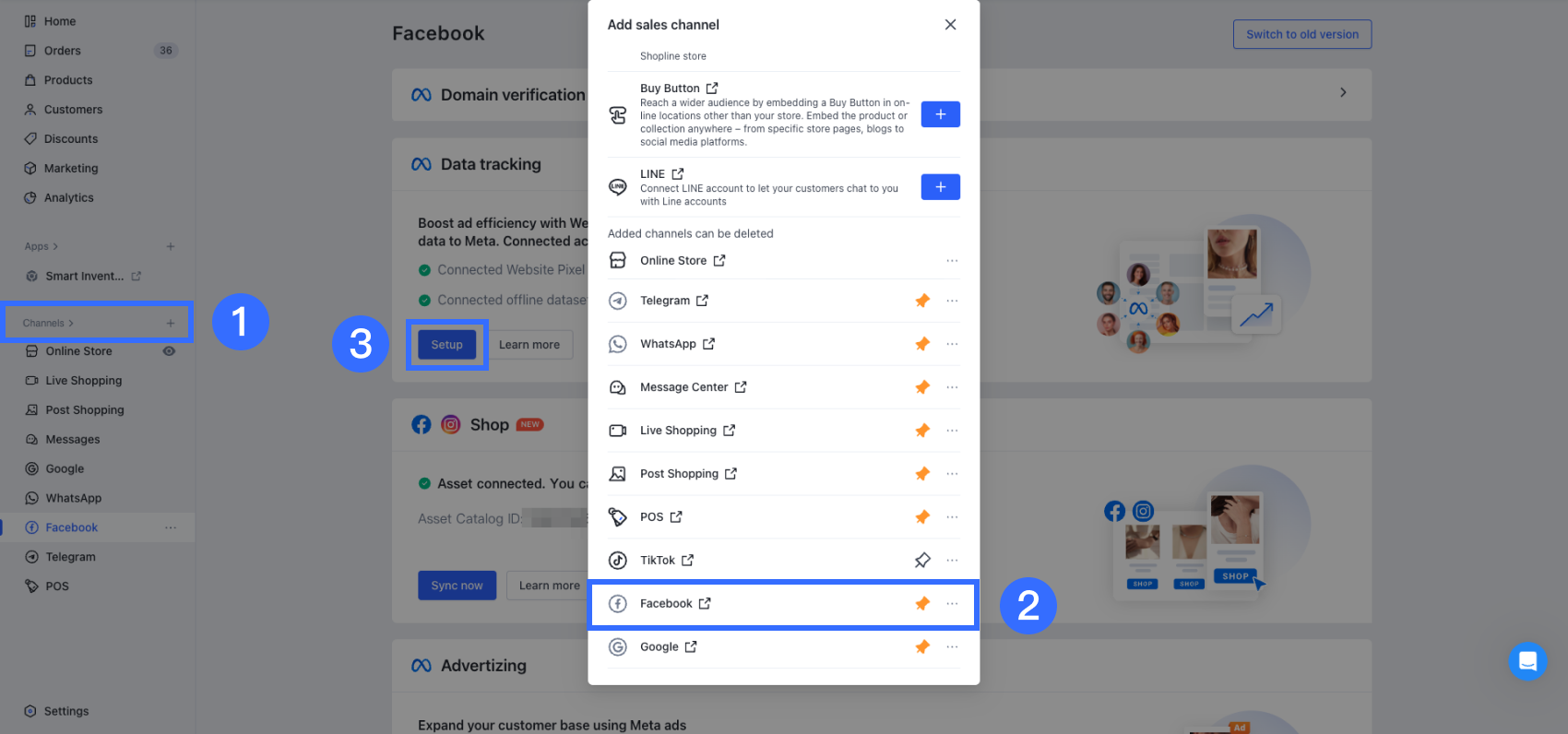This screenshot has width=1568, height=734.
Task: Click the Google channel icon in dialog
Action: coord(618,646)
